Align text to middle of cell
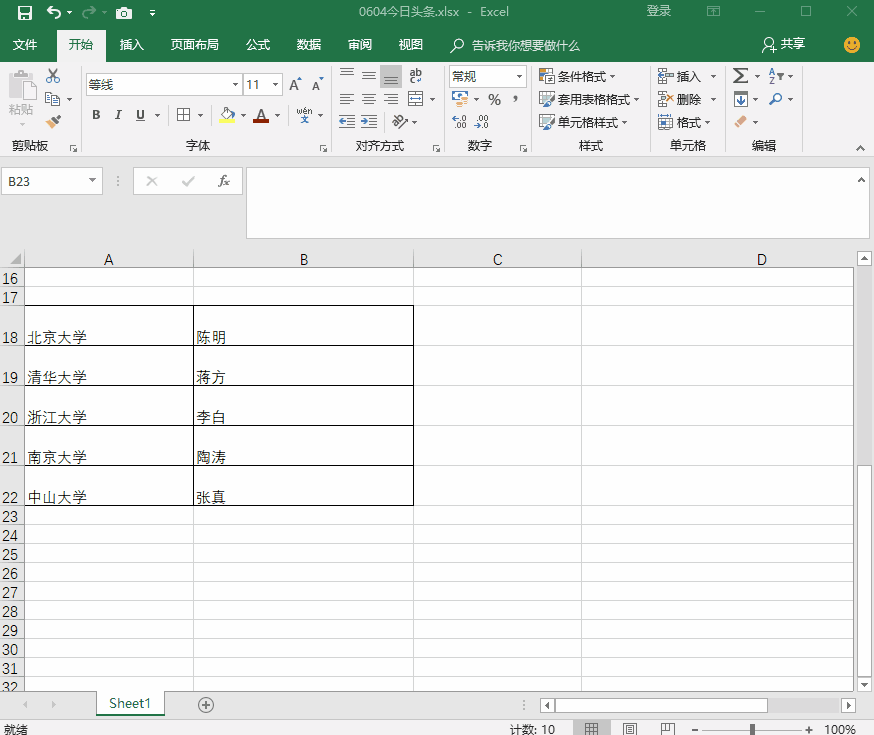 368,75
